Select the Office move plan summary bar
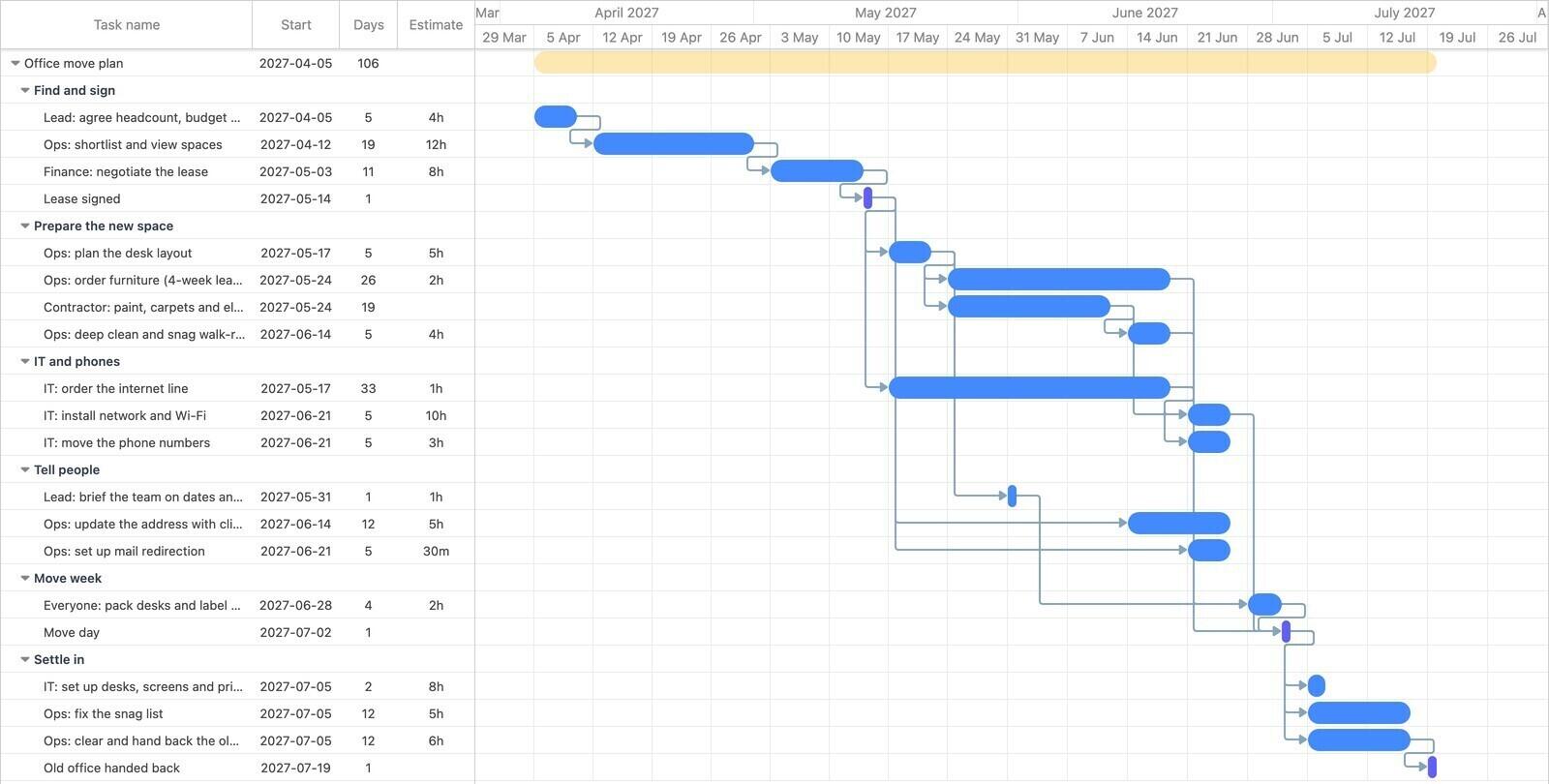Screen dimensions: 1549x784 [x=985, y=63]
